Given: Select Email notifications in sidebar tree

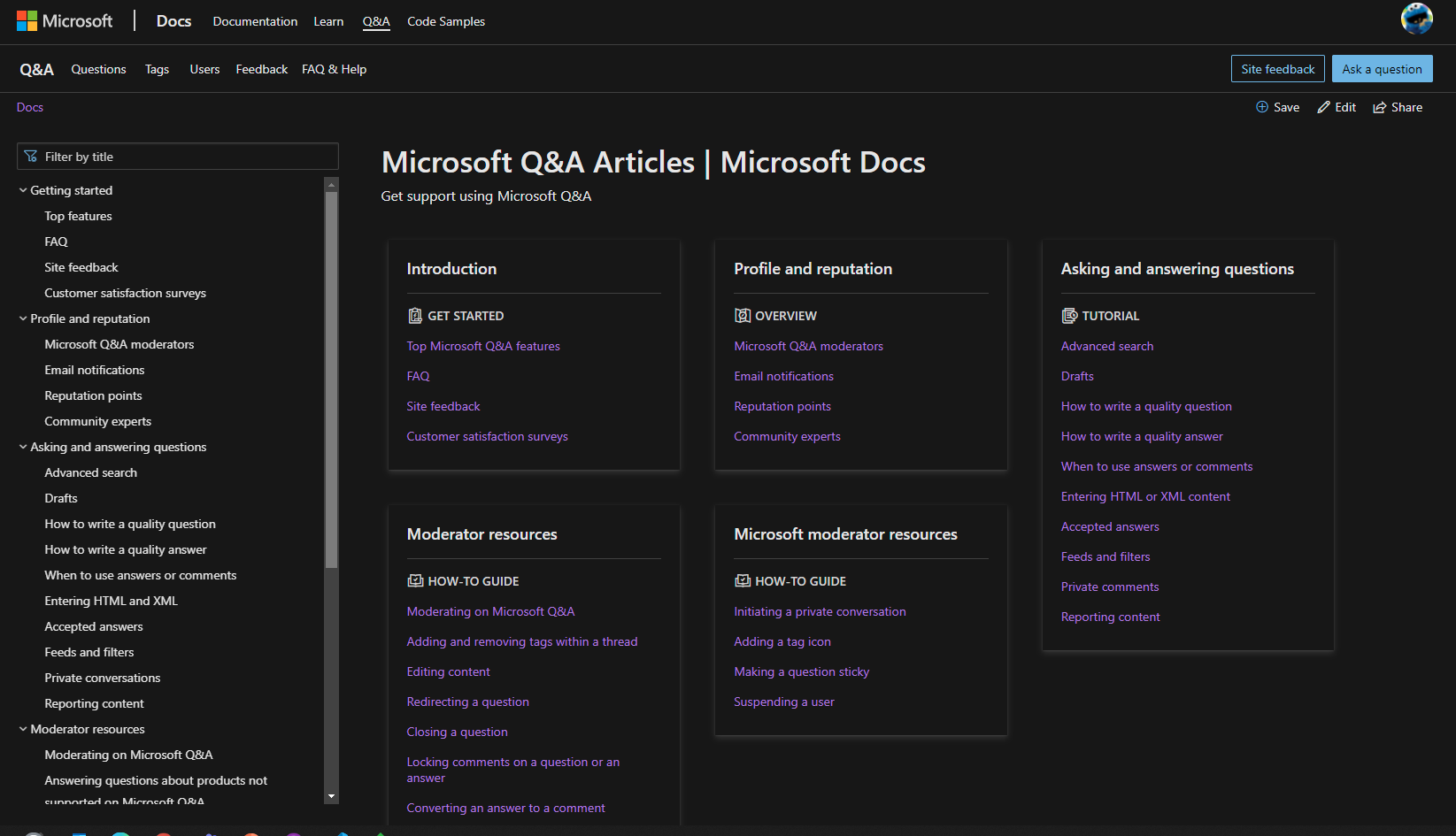Looking at the screenshot, I should click(95, 370).
